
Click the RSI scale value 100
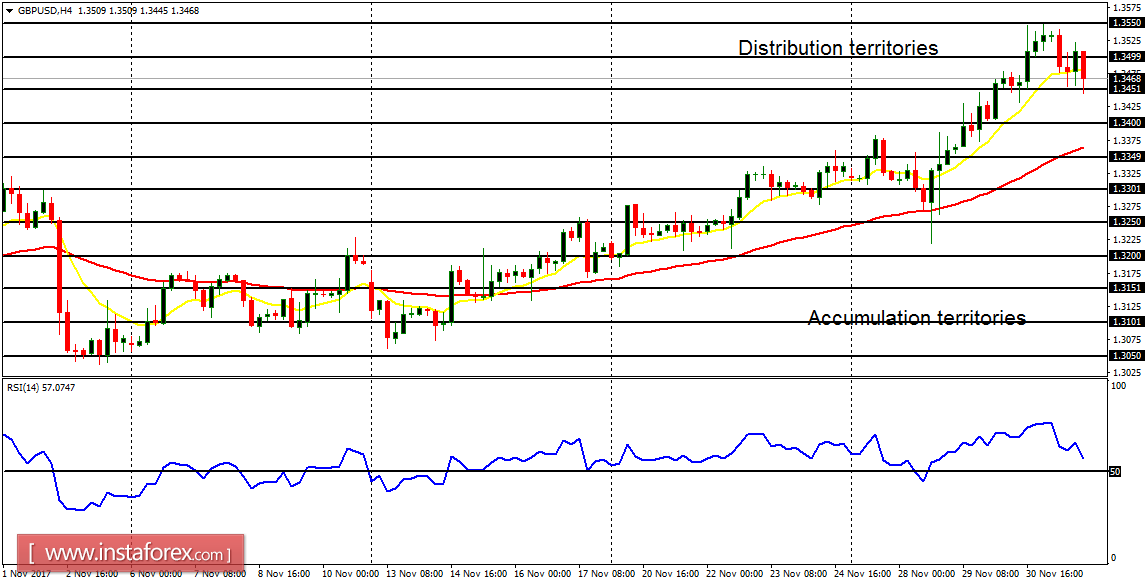coord(1118,385)
